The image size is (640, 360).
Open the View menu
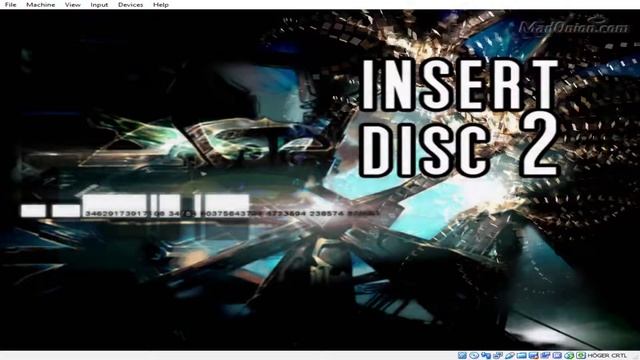73,4
